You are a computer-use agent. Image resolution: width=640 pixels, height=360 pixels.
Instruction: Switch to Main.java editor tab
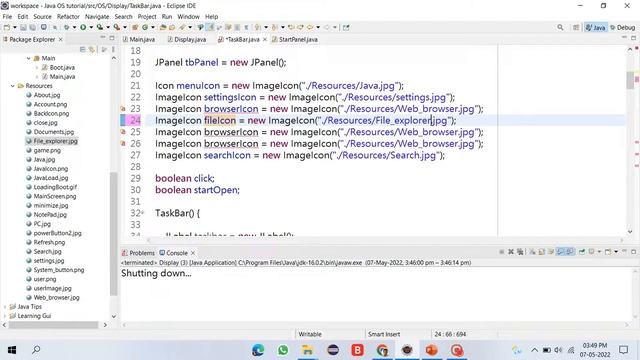[138, 39]
